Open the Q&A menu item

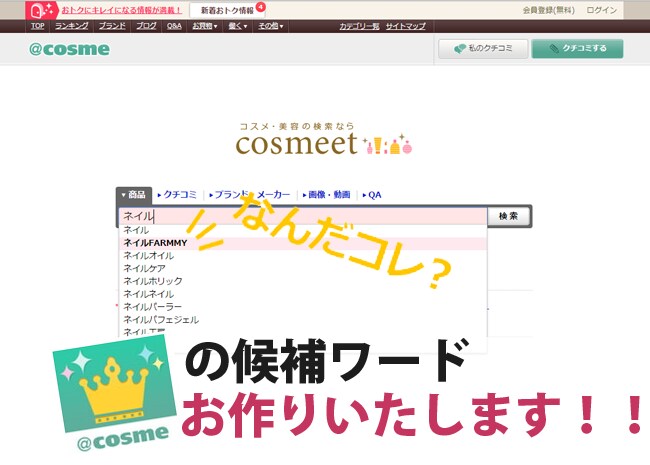tap(174, 26)
